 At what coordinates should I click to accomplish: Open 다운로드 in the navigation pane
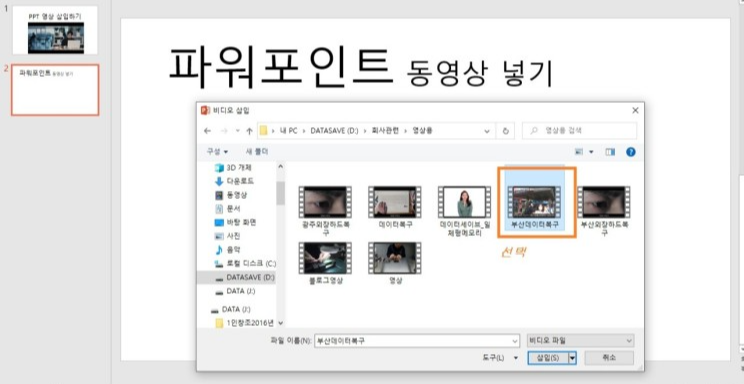[x=234, y=181]
